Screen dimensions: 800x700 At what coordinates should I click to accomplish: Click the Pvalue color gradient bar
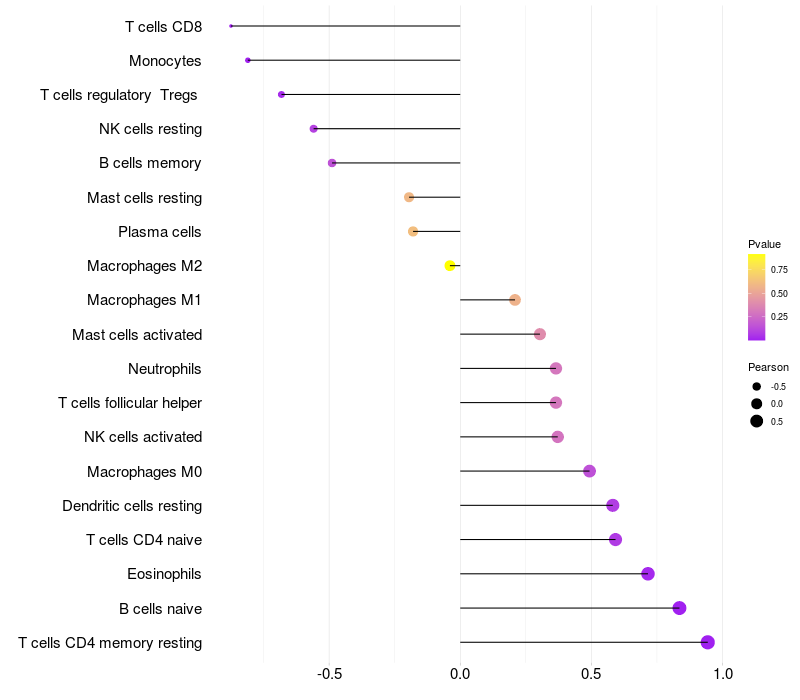756,297
